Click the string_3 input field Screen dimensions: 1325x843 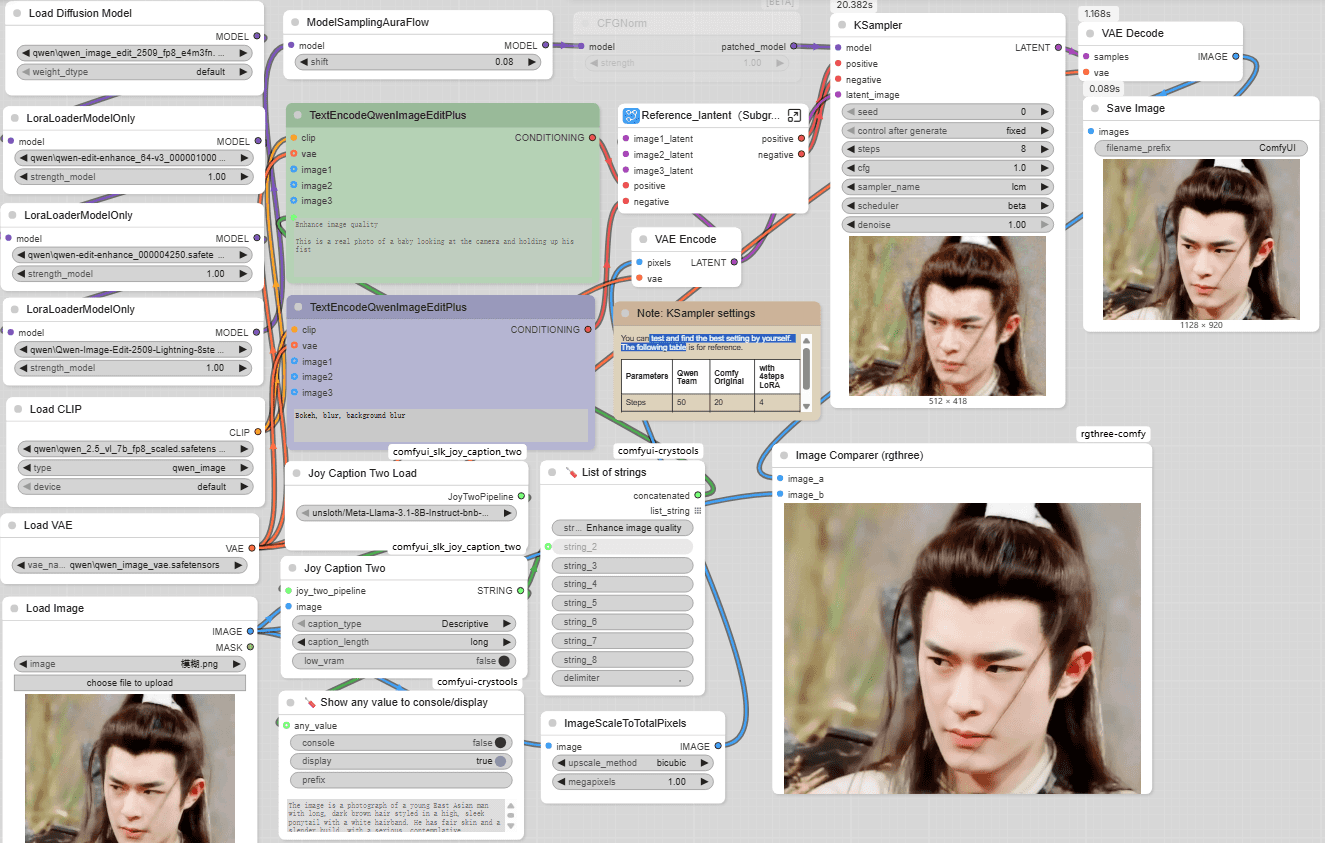pyautogui.click(x=622, y=566)
